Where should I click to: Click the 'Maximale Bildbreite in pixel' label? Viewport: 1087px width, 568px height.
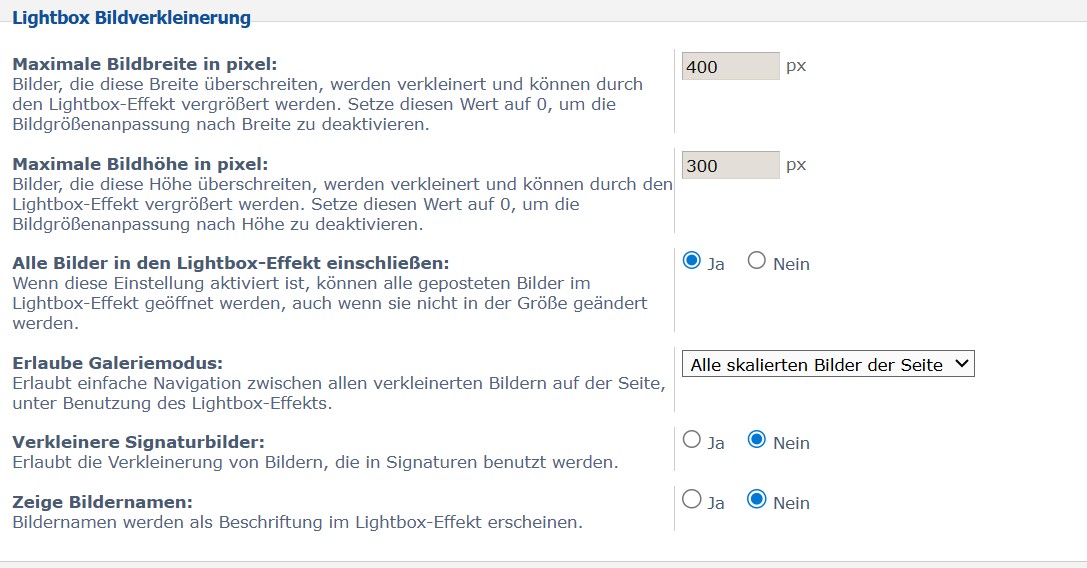pyautogui.click(x=145, y=64)
